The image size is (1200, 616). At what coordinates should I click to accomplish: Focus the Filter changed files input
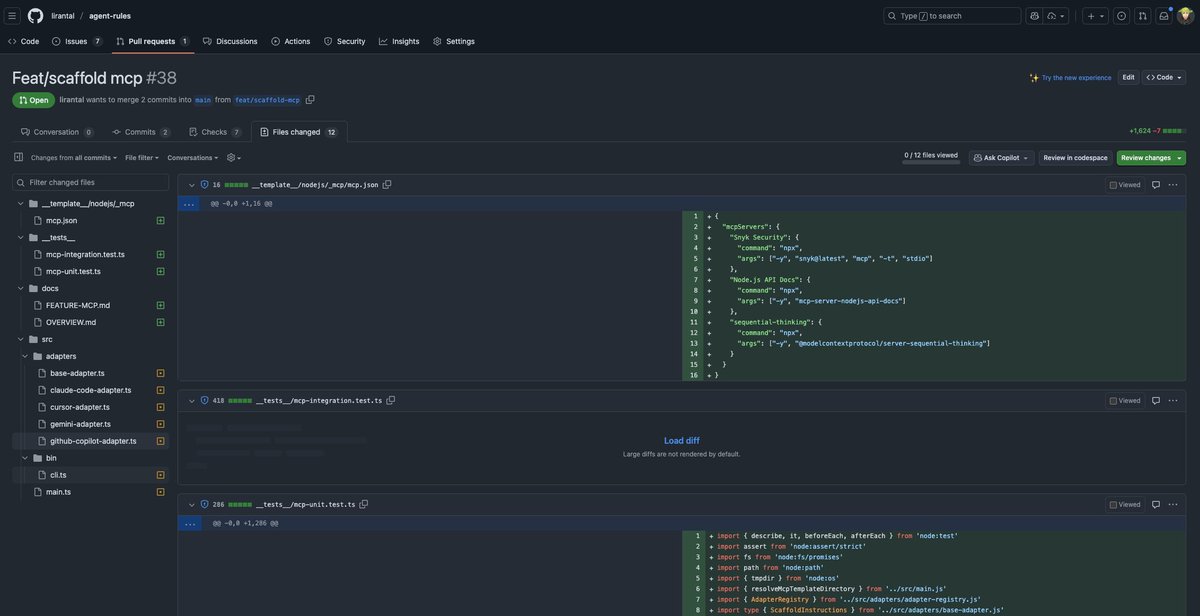pyautogui.click(x=90, y=182)
